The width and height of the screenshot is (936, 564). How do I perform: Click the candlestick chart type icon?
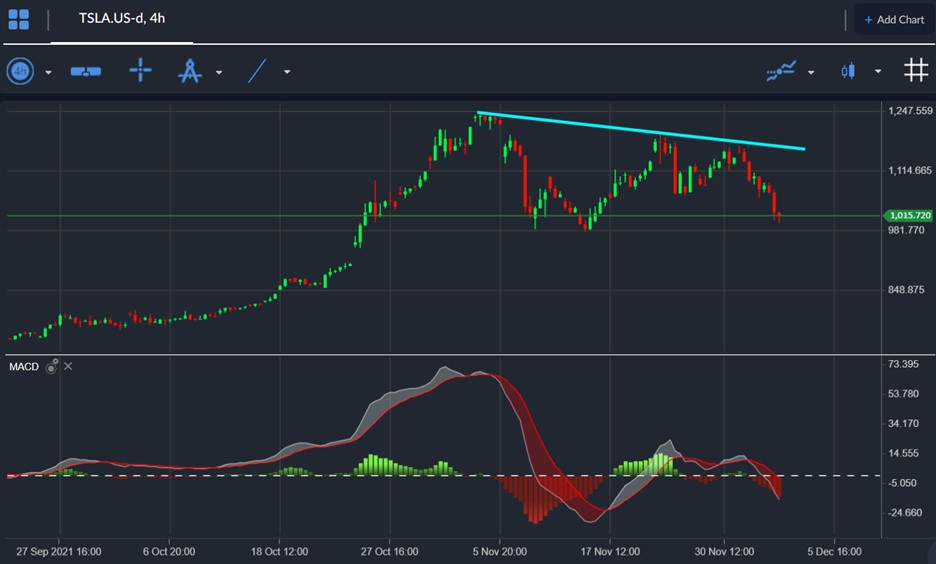pyautogui.click(x=848, y=71)
